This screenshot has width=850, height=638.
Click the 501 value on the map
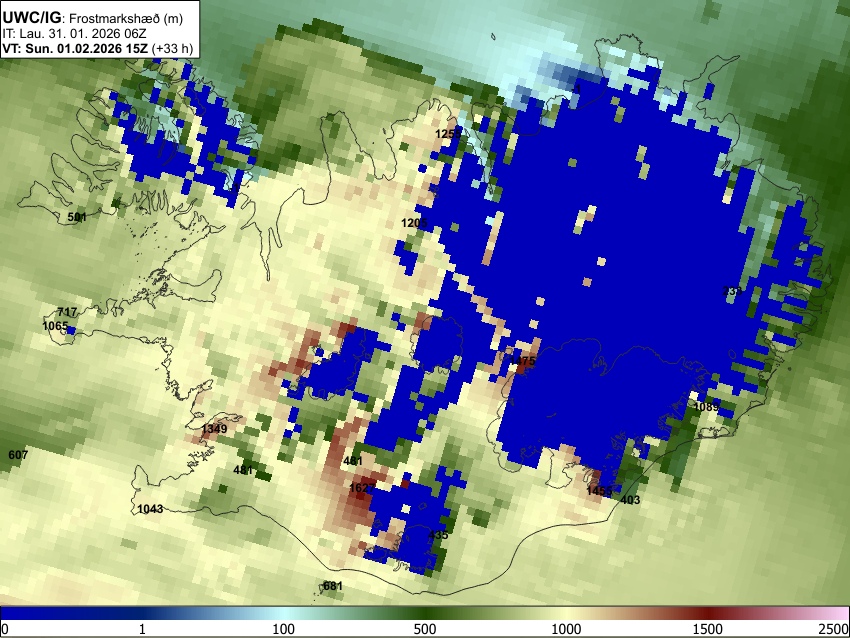[x=77, y=217]
